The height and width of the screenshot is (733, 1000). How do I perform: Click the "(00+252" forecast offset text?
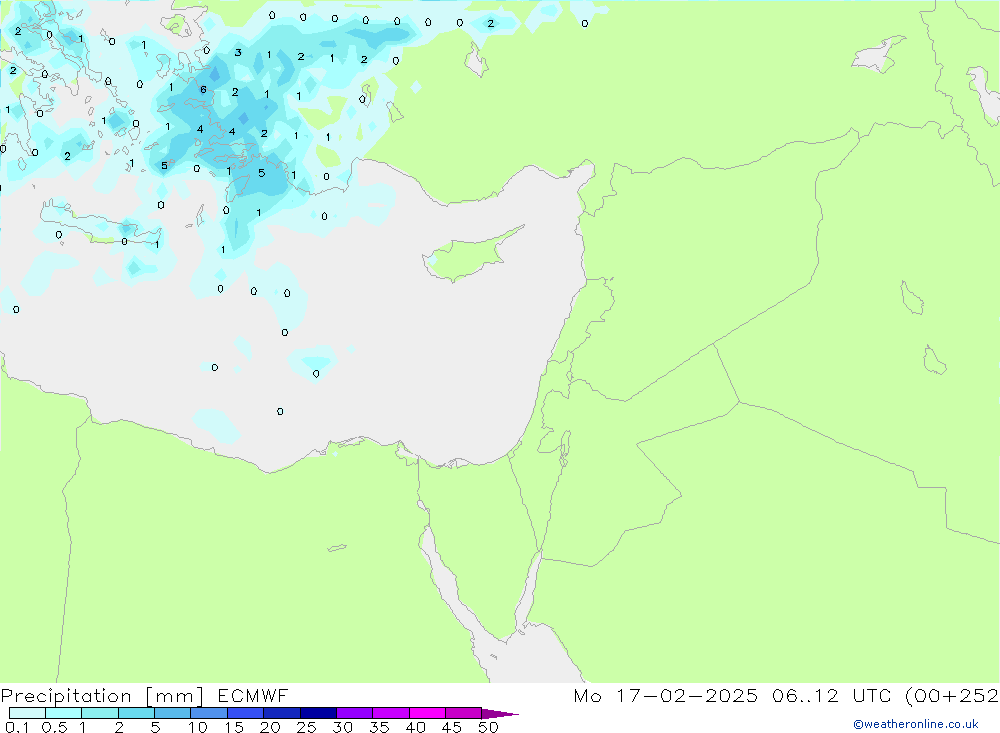point(952,696)
